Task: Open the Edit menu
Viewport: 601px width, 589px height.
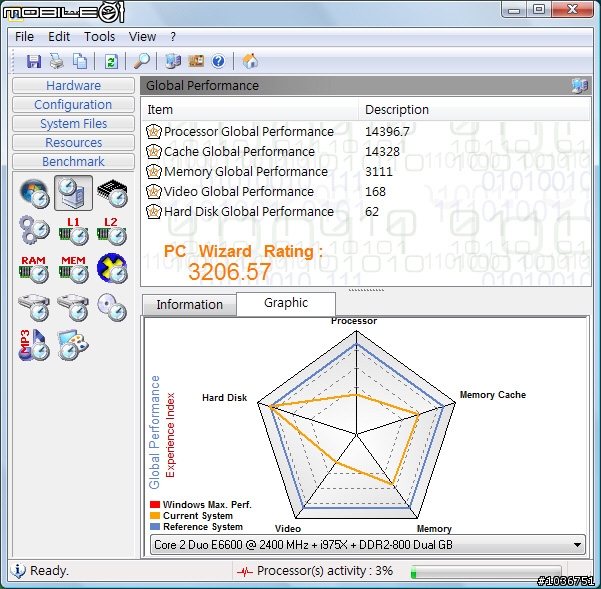Action: point(59,37)
